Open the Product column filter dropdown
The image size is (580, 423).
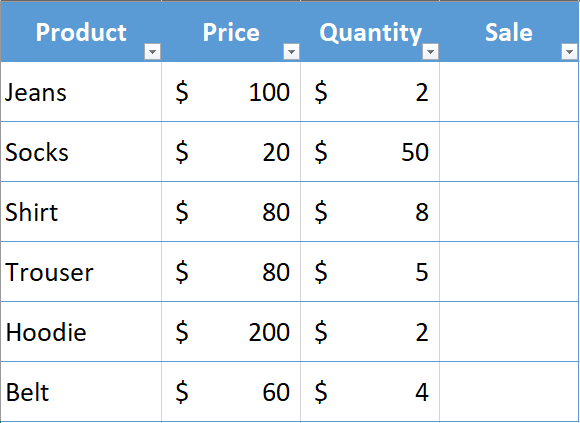tap(152, 52)
